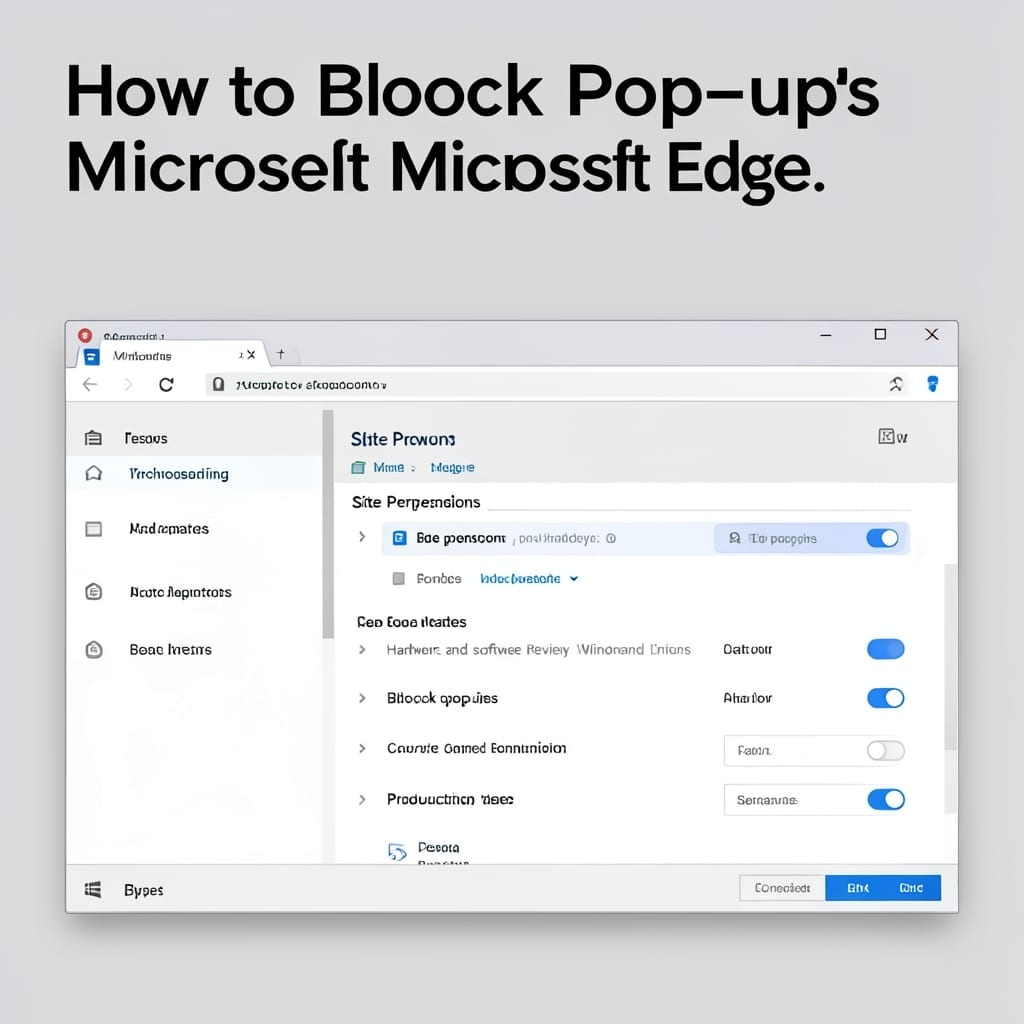Viewport: 1024px width, 1024px height.
Task: Click the Mme breadcrumb link
Action: coord(389,468)
